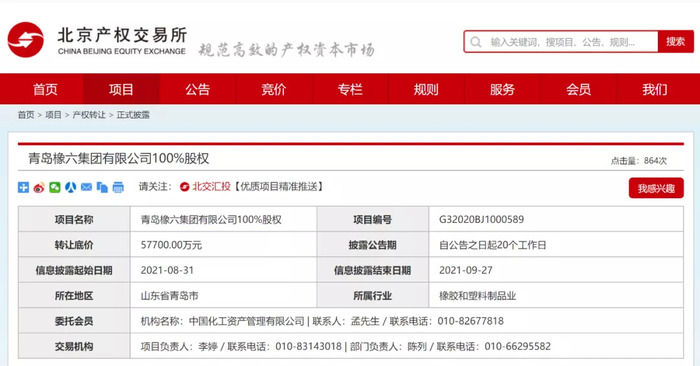Click the red 搜索 button
Screen dimensions: 700x366
pyautogui.click(x=675, y=42)
